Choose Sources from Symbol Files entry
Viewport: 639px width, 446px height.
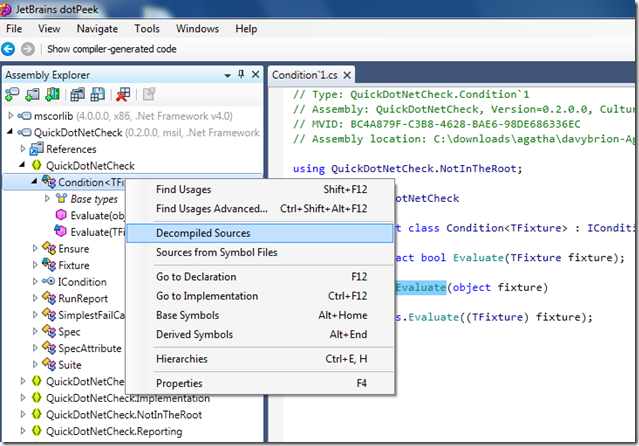click(261, 252)
